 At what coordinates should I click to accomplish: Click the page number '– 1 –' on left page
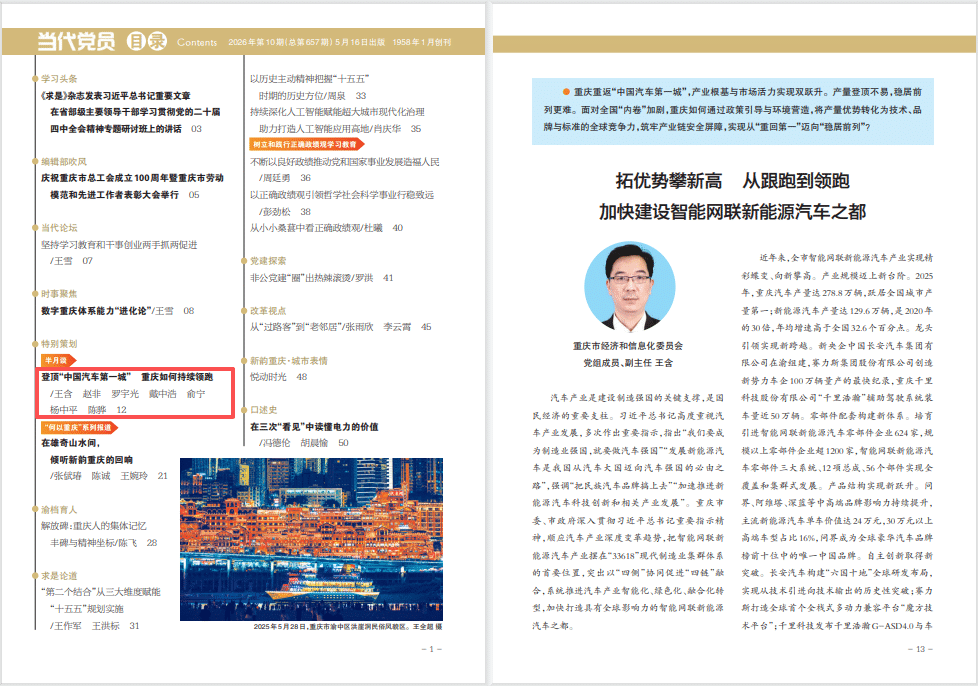tap(432, 649)
